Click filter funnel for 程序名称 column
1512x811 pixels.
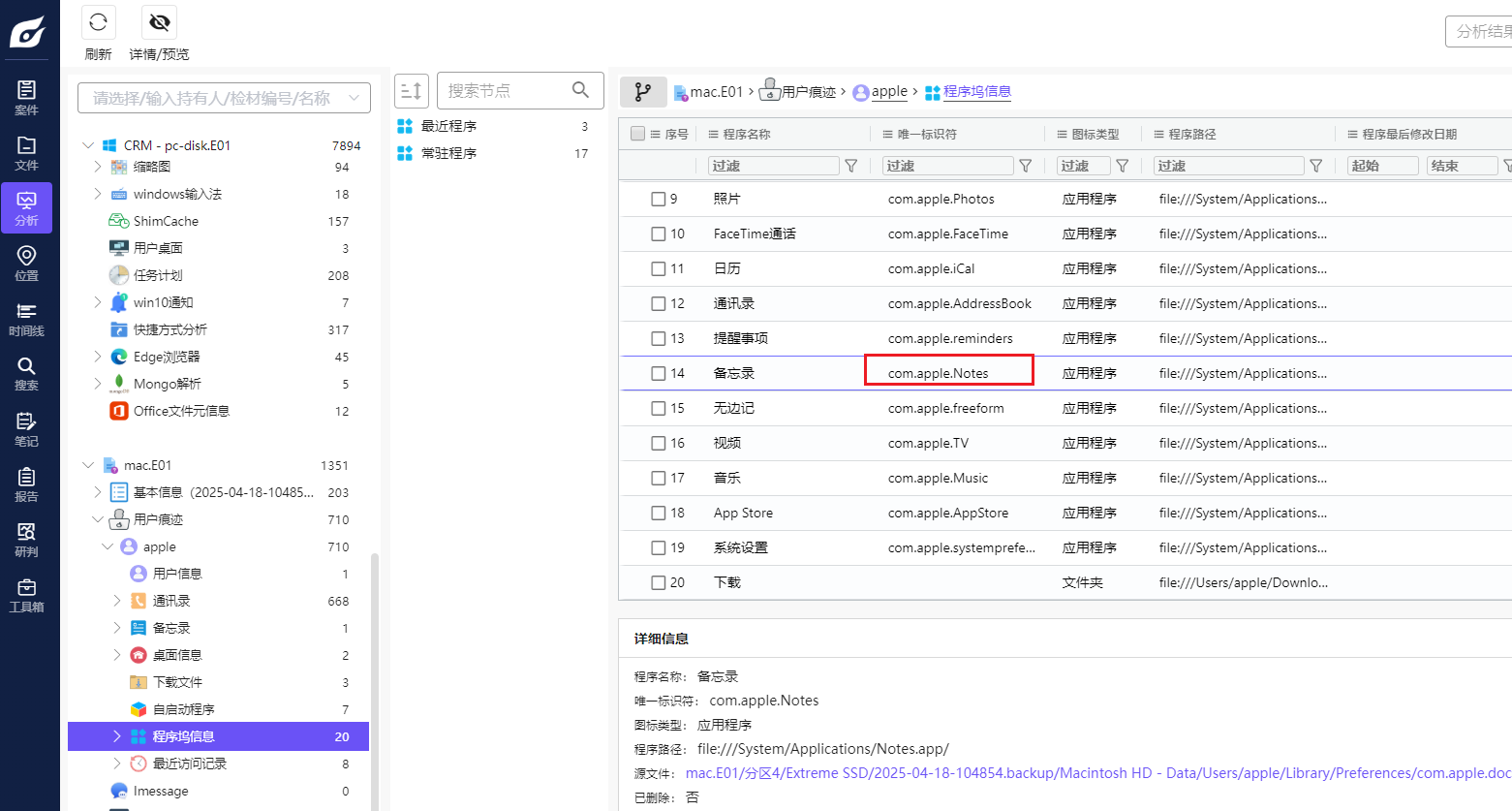851,166
